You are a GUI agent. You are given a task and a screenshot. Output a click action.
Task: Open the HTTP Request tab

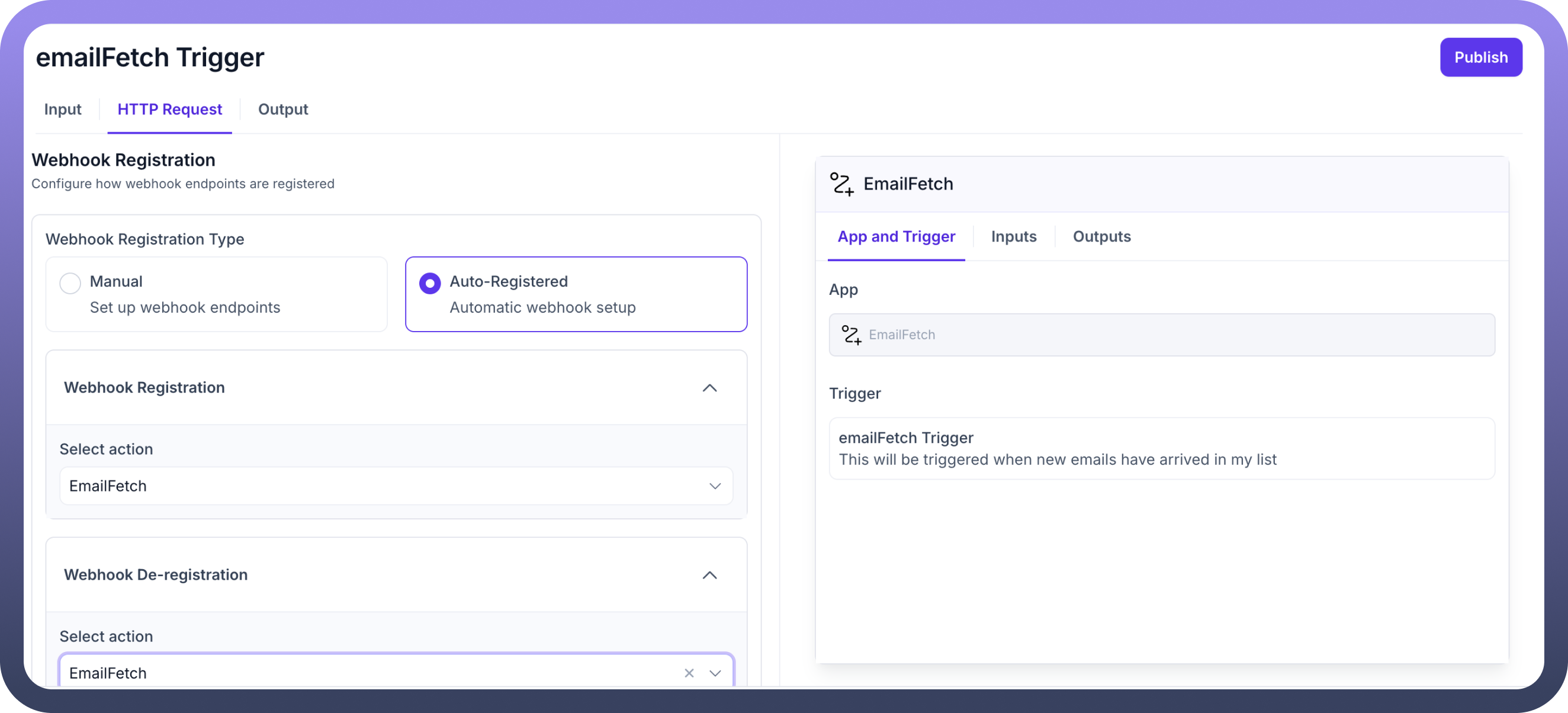(169, 110)
